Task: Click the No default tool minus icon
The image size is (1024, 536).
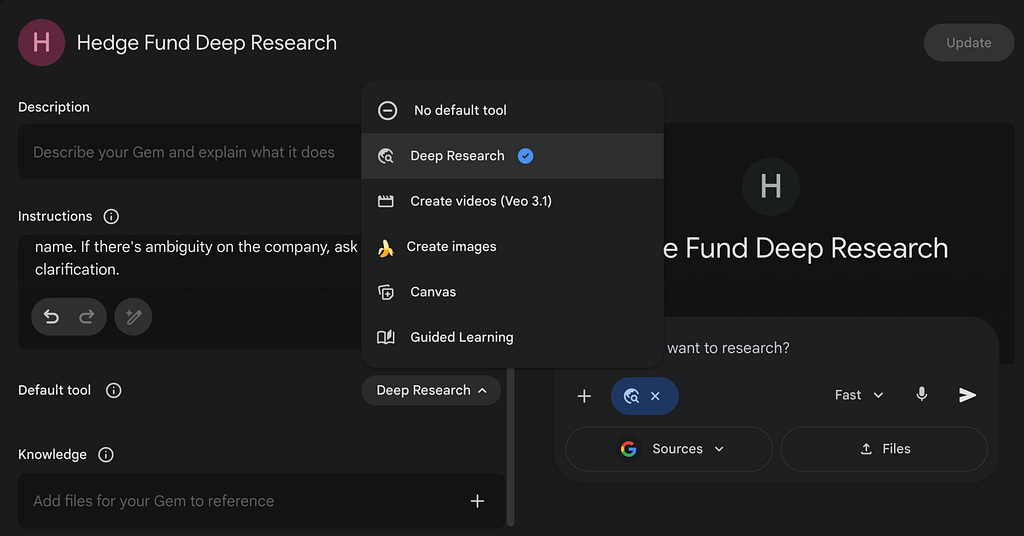Action: click(387, 110)
